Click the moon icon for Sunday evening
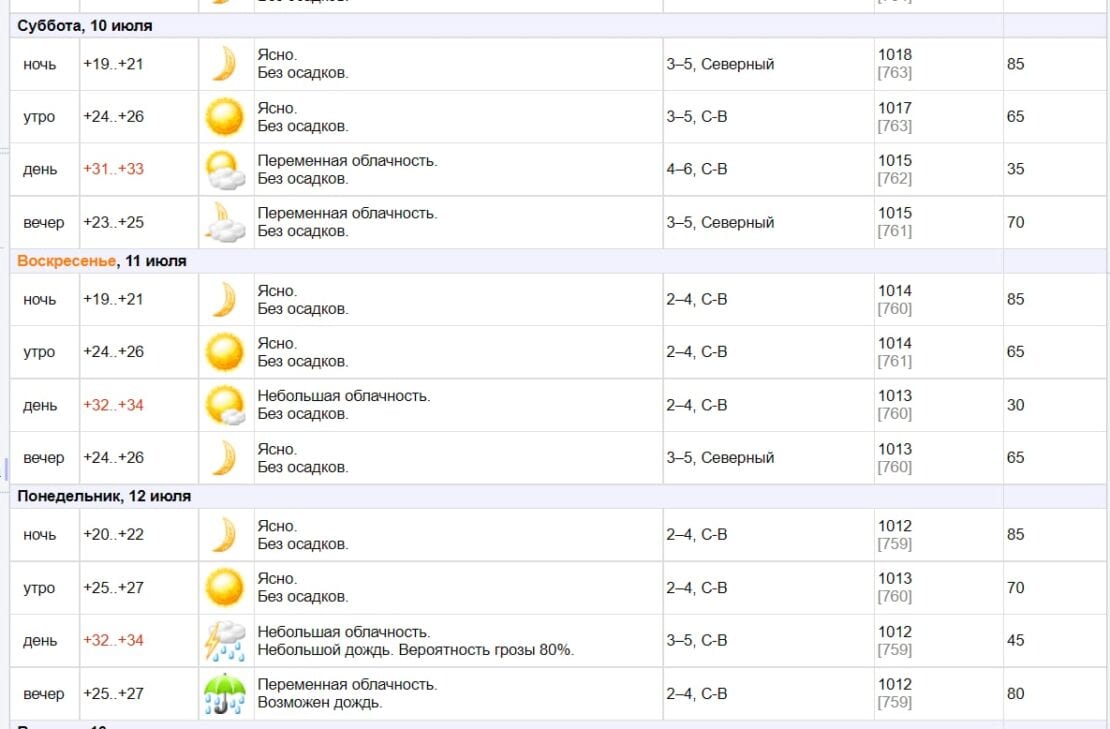The image size is (1110, 729). (225, 458)
